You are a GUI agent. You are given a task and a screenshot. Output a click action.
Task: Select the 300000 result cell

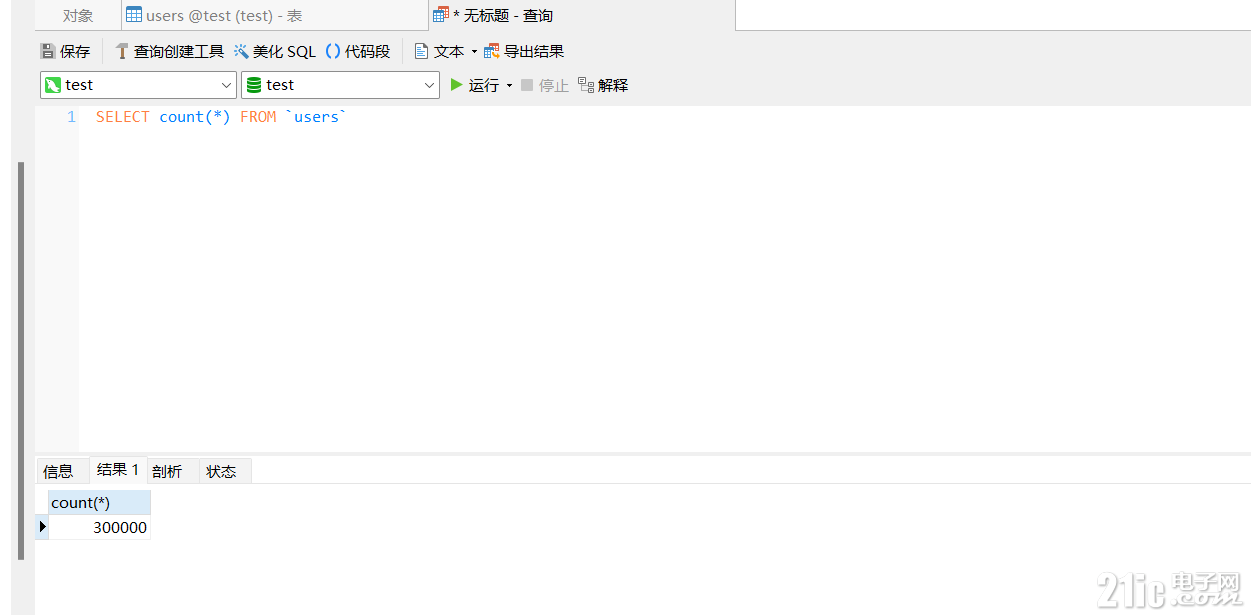click(x=99, y=527)
